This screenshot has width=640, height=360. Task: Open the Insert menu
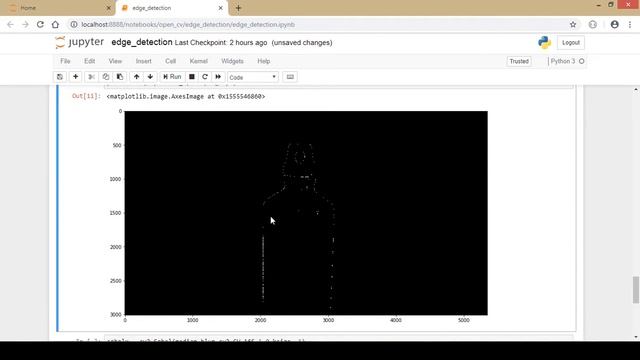(143, 61)
